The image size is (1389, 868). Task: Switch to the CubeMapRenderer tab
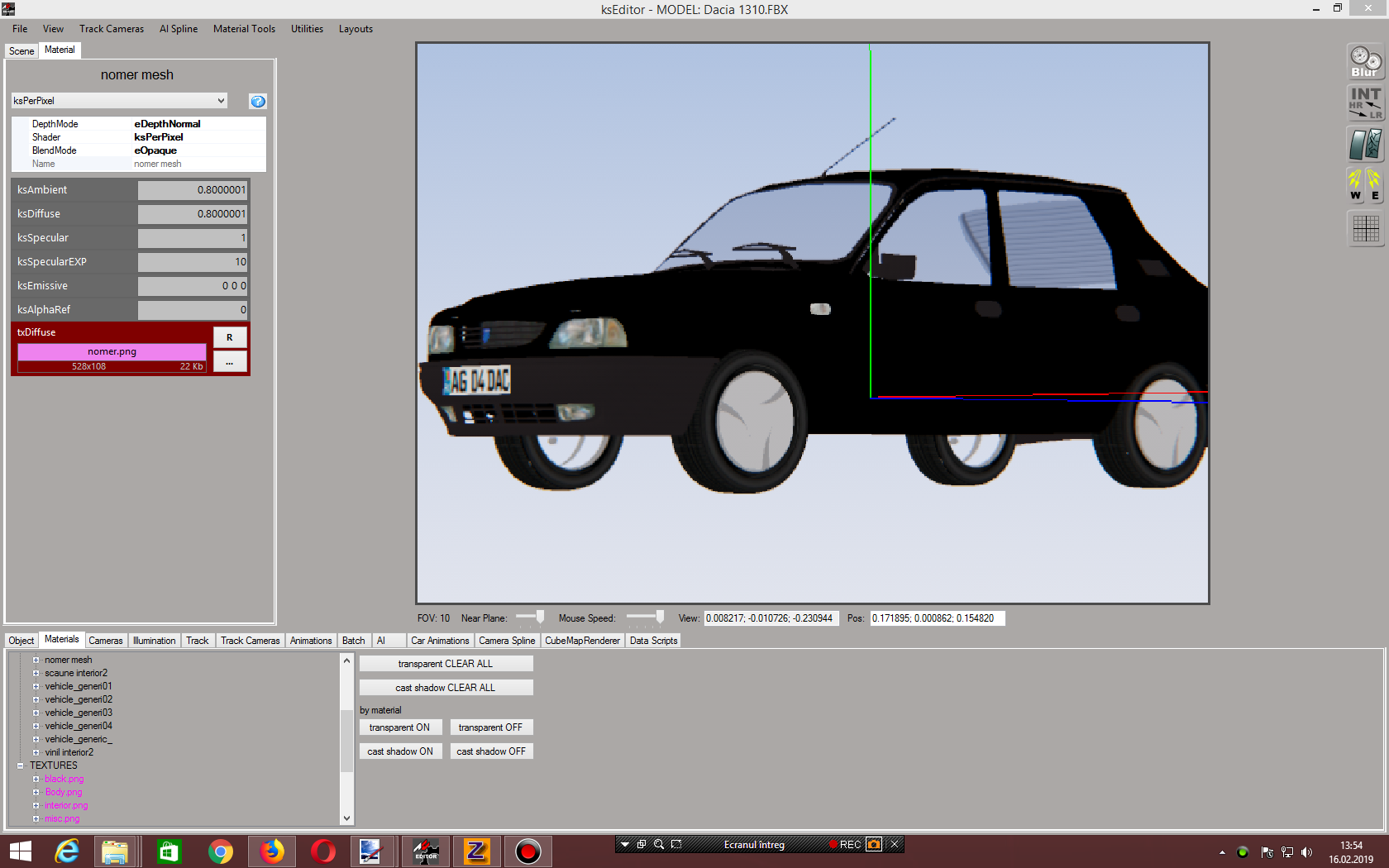click(582, 641)
